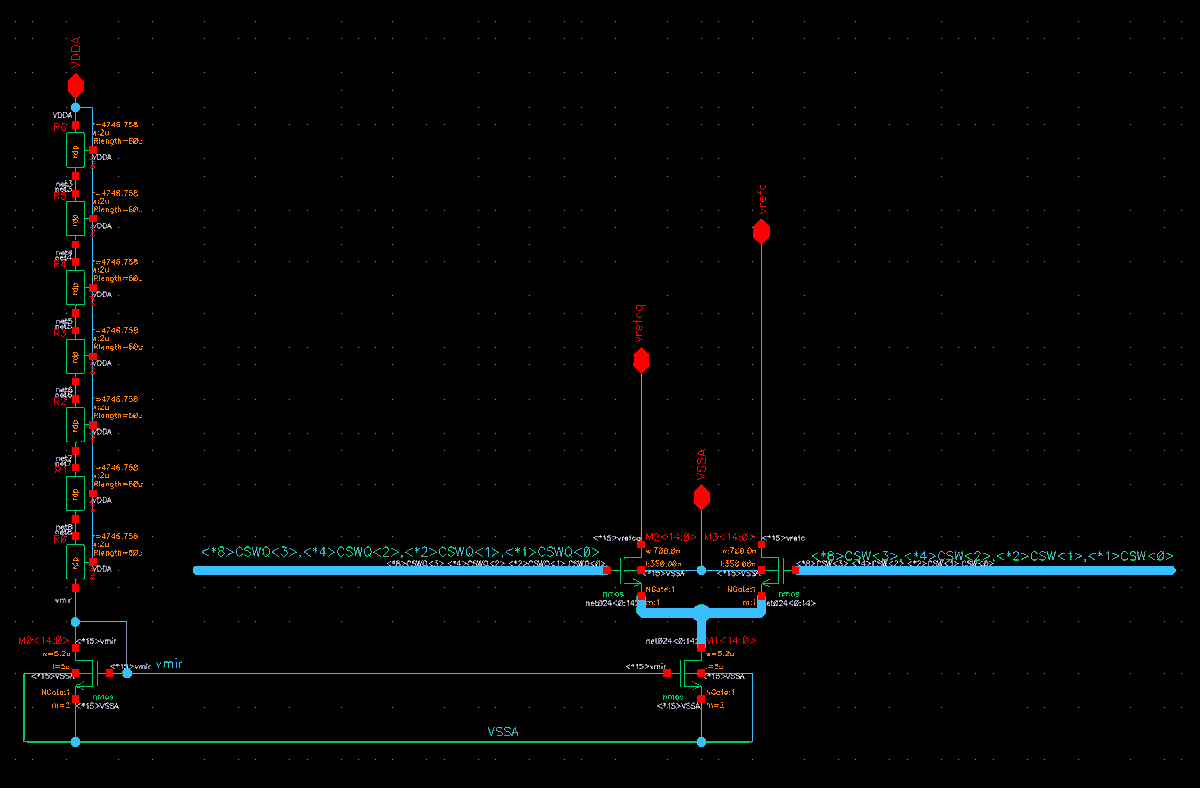Click the gate terminal of M3 on CSW bus
This screenshot has height=788, width=1200.
click(797, 570)
